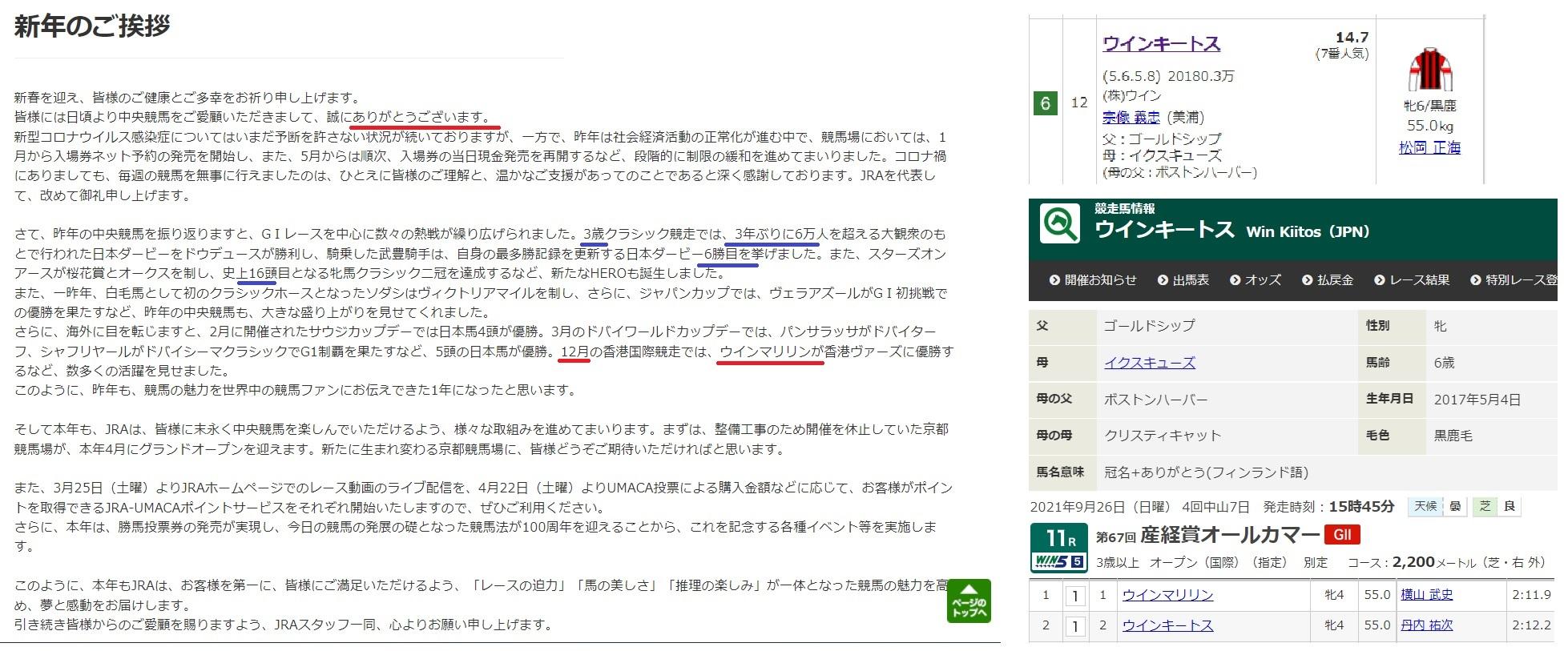Image resolution: width=1568 pixels, height=651 pixels.
Task: Open the ウインマリリン result link
Action: point(1167,595)
